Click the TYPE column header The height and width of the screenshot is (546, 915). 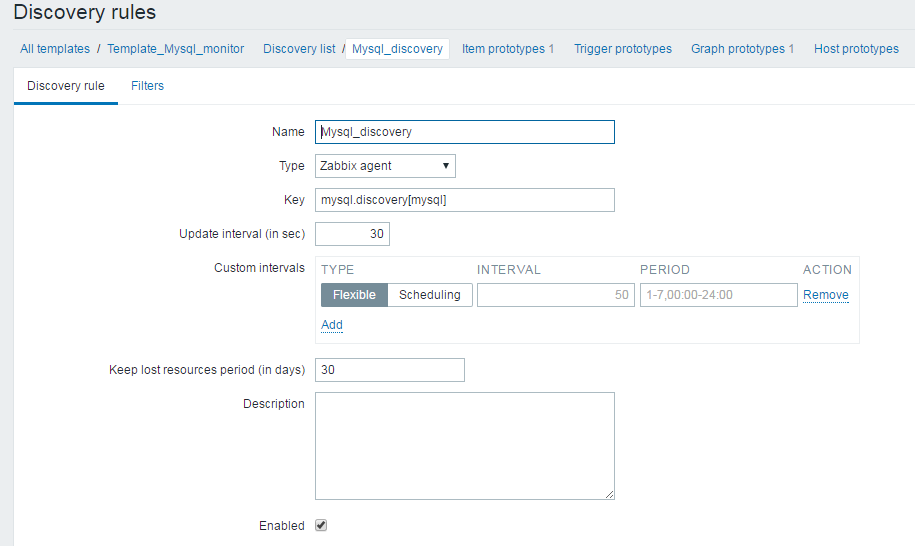coord(337,270)
